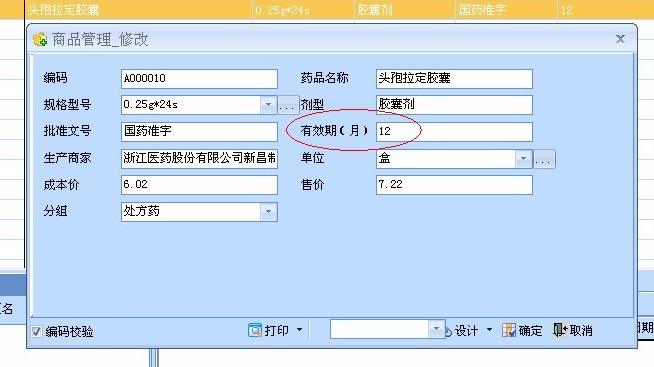
Task: Click the 打印 printer icon
Action: (254, 330)
